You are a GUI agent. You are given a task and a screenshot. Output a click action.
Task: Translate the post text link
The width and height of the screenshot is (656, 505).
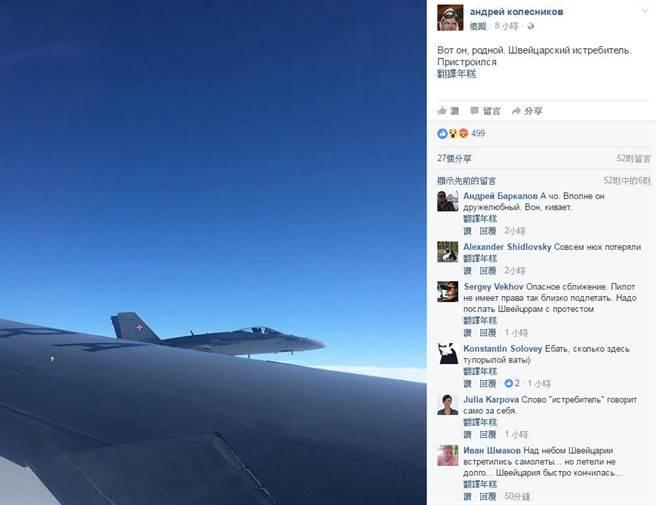pyautogui.click(x=456, y=74)
